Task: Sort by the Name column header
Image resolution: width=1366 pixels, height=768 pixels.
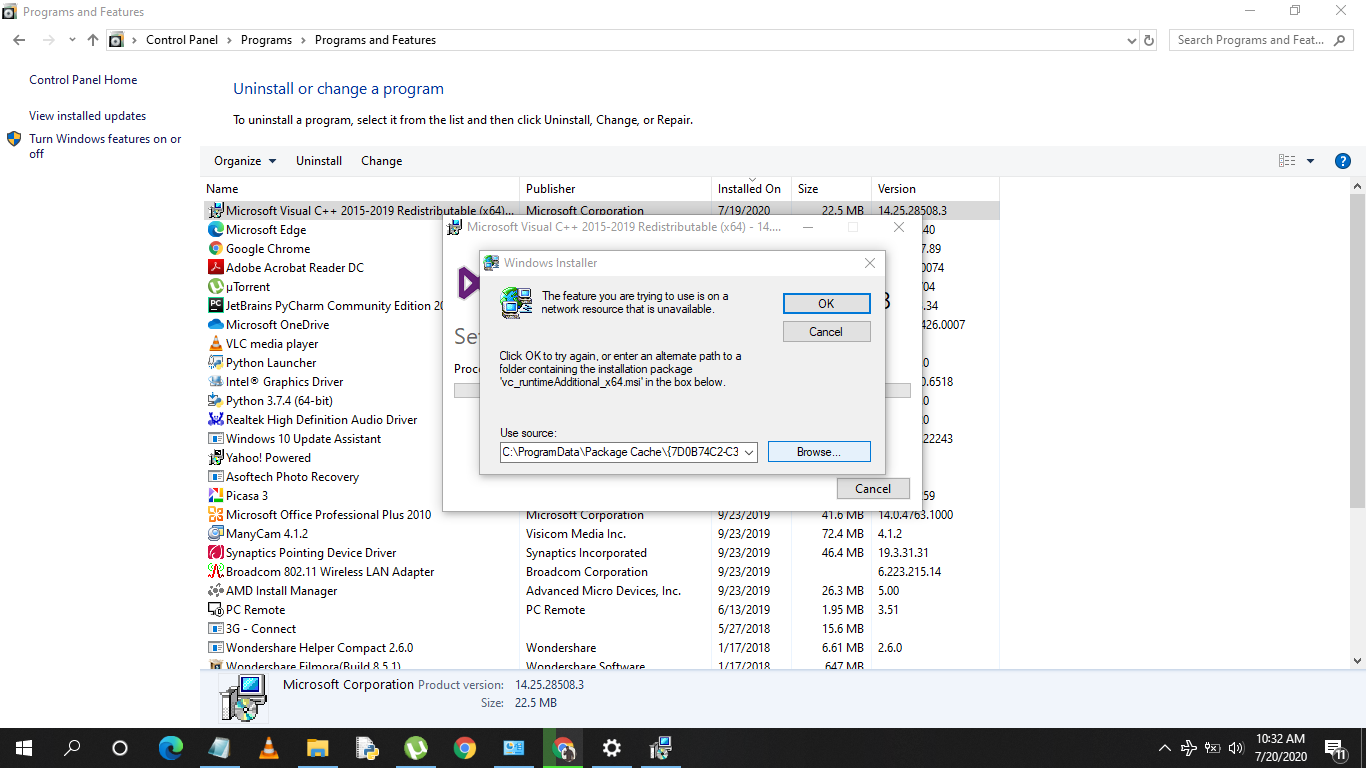Action: (x=360, y=189)
